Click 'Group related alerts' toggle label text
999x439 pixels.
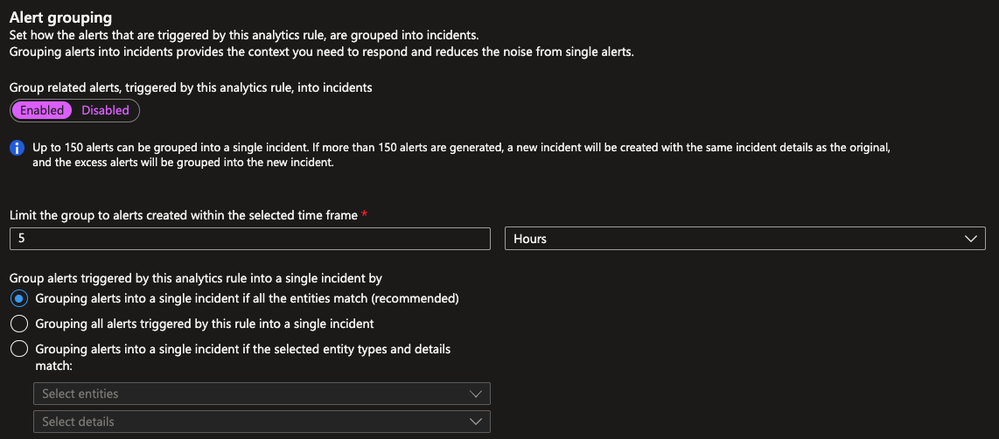[191, 88]
